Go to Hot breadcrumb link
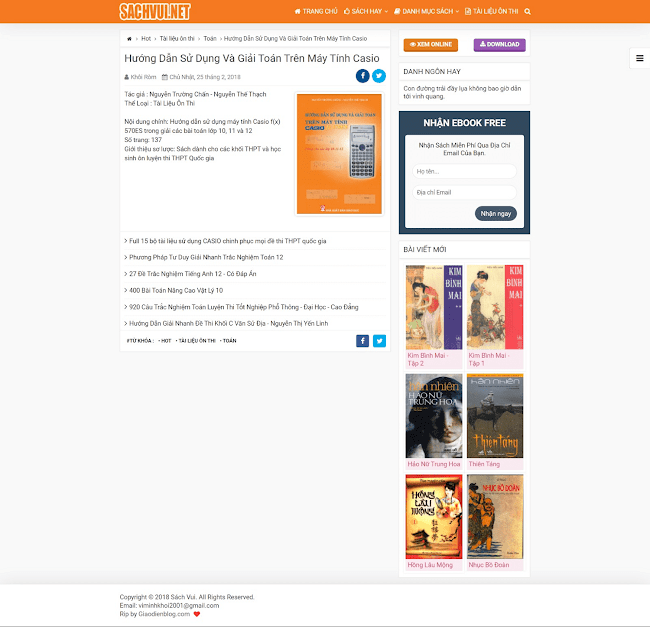This screenshot has height=627, width=650. [146, 39]
